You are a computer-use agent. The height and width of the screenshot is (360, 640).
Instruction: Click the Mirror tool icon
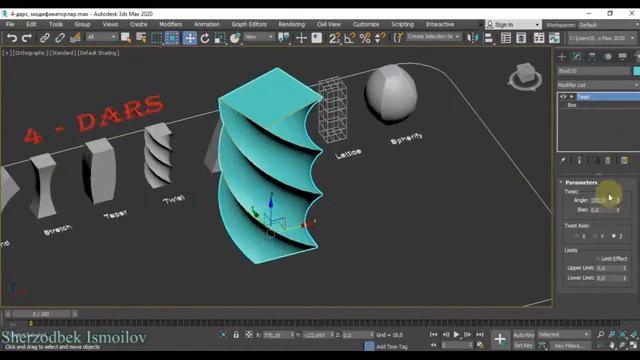473,38
